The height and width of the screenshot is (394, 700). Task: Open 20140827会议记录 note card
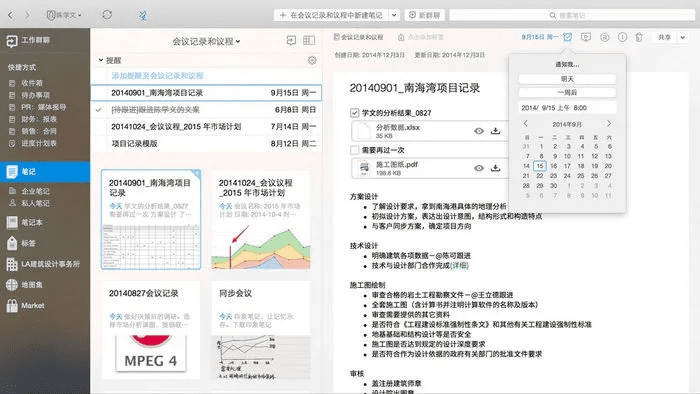(151, 330)
